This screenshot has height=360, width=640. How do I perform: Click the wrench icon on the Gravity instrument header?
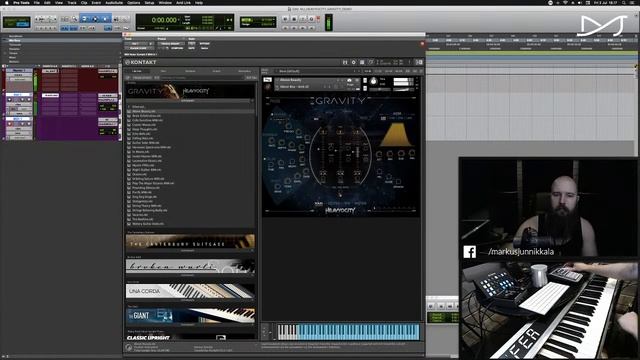click(x=267, y=80)
